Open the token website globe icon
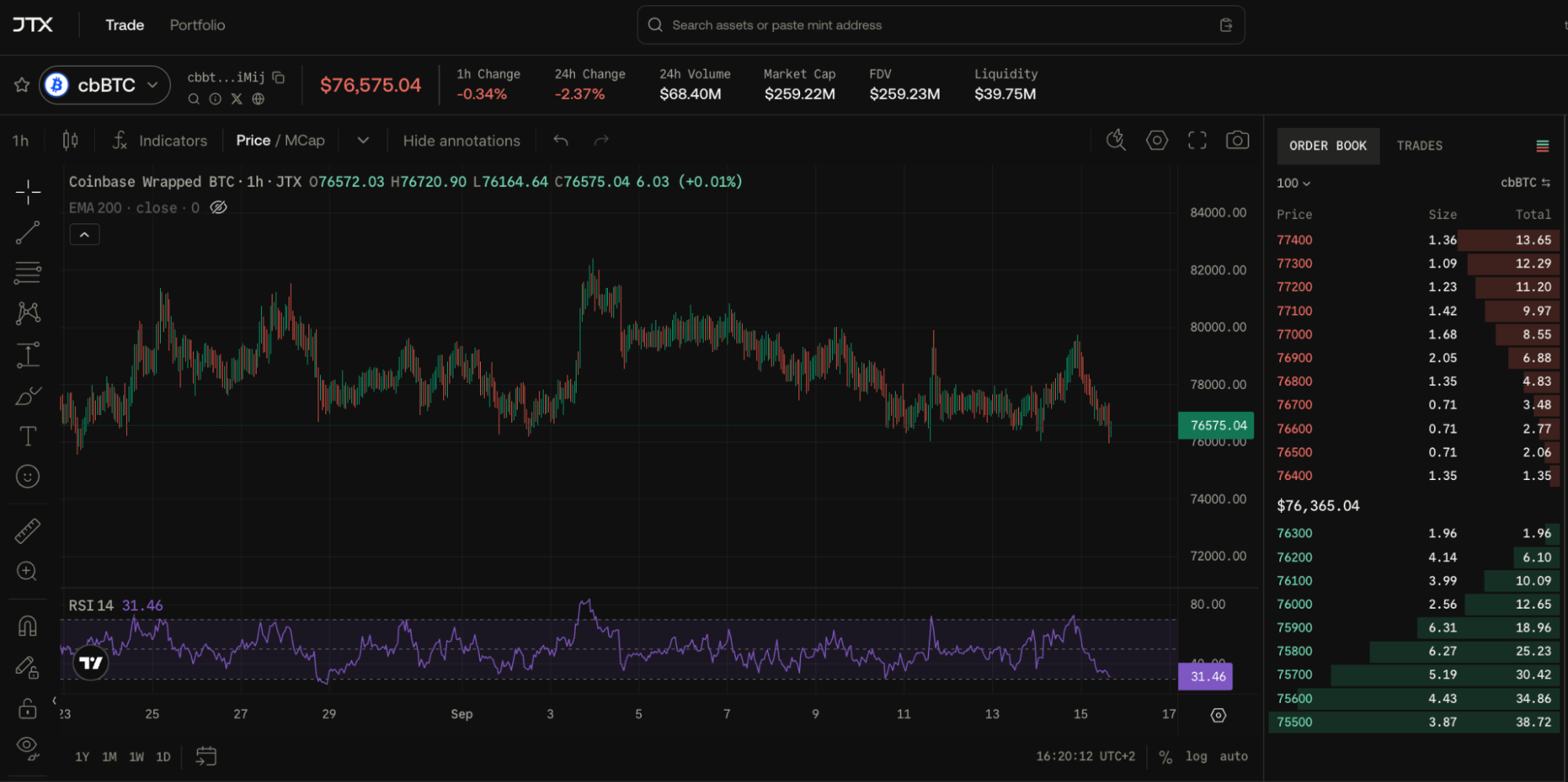Image resolution: width=1568 pixels, height=782 pixels. 258,99
